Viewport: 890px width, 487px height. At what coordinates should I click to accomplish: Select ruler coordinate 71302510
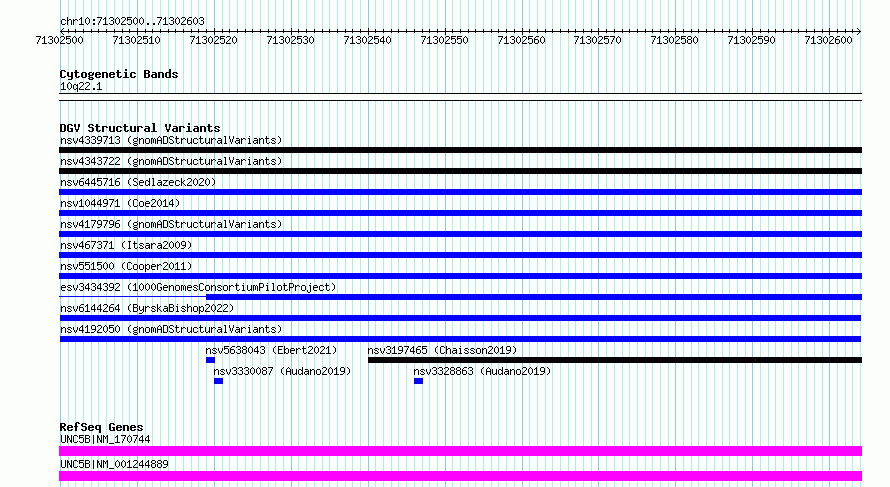tap(136, 40)
